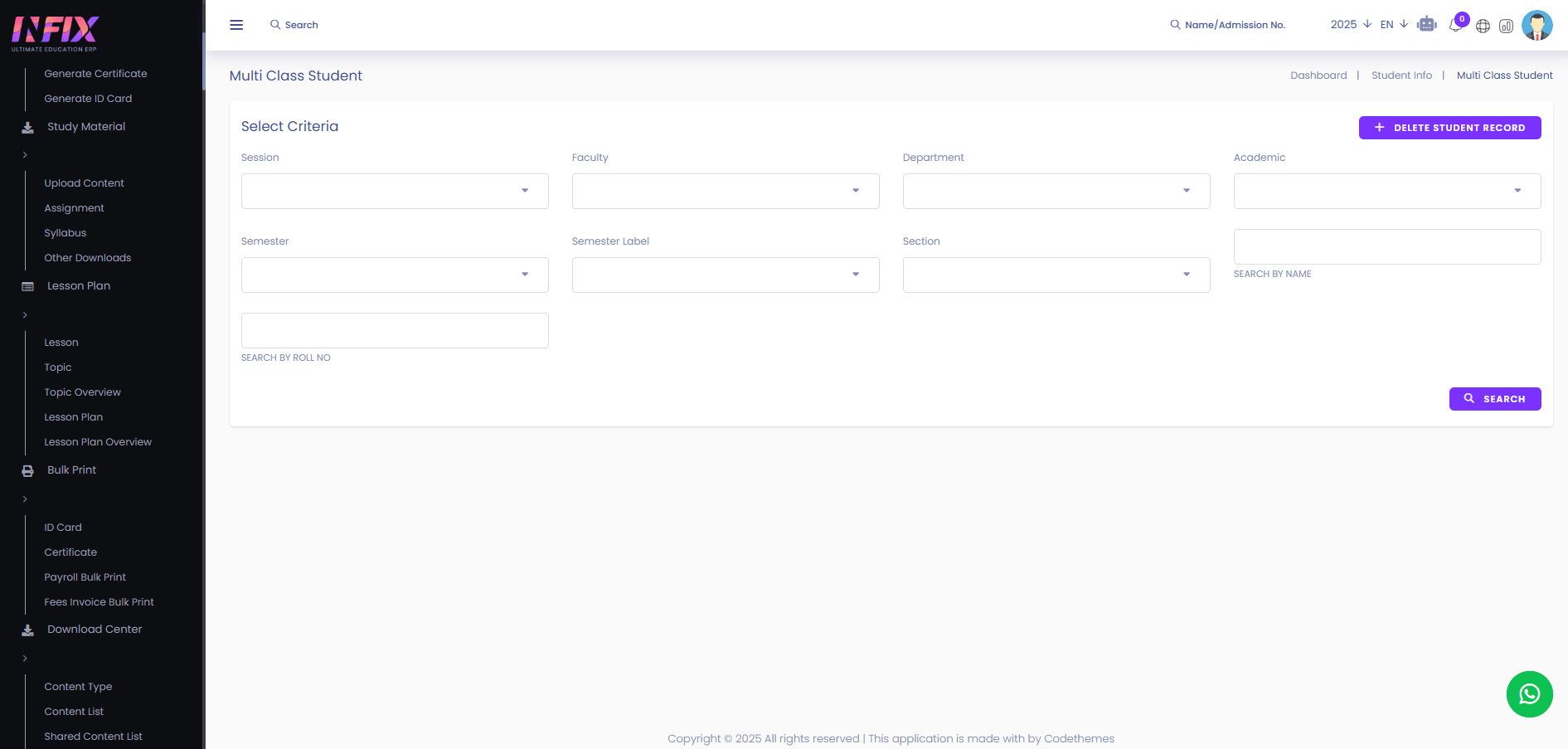Viewport: 1568px width, 749px height.
Task: Open the user profile avatar
Action: 1537,25
